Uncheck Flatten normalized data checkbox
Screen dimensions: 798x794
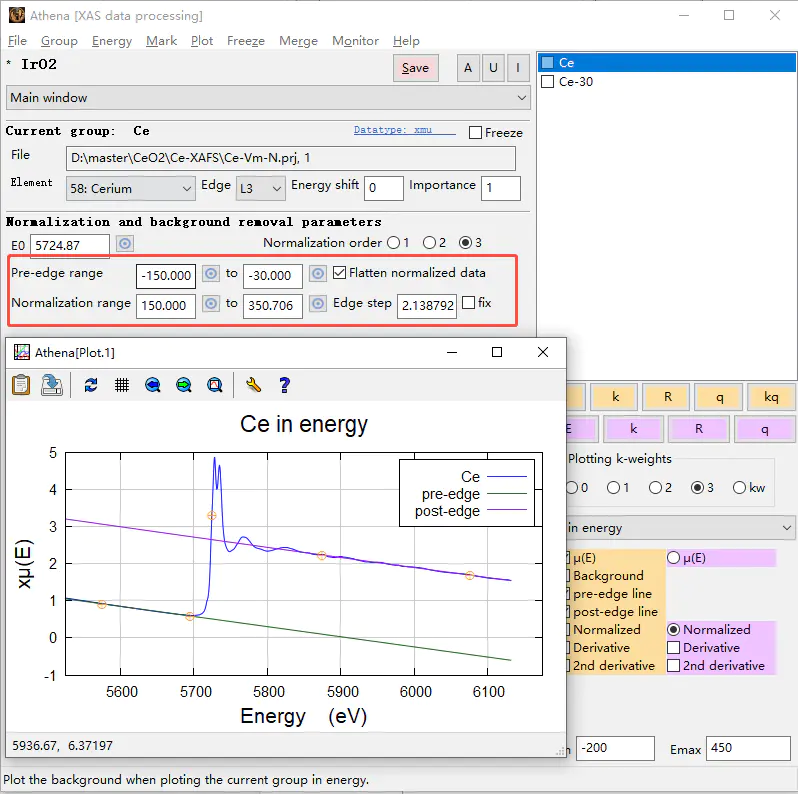[x=340, y=273]
